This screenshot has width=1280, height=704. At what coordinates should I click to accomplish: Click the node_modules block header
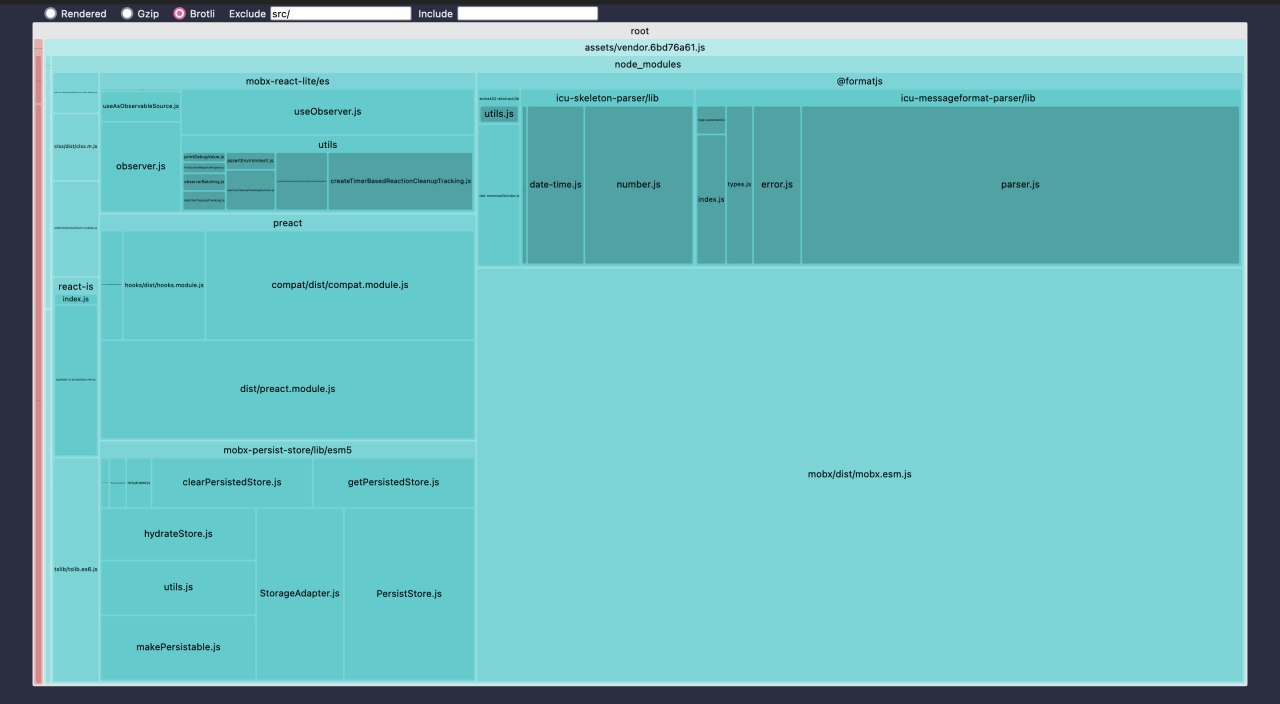[648, 64]
